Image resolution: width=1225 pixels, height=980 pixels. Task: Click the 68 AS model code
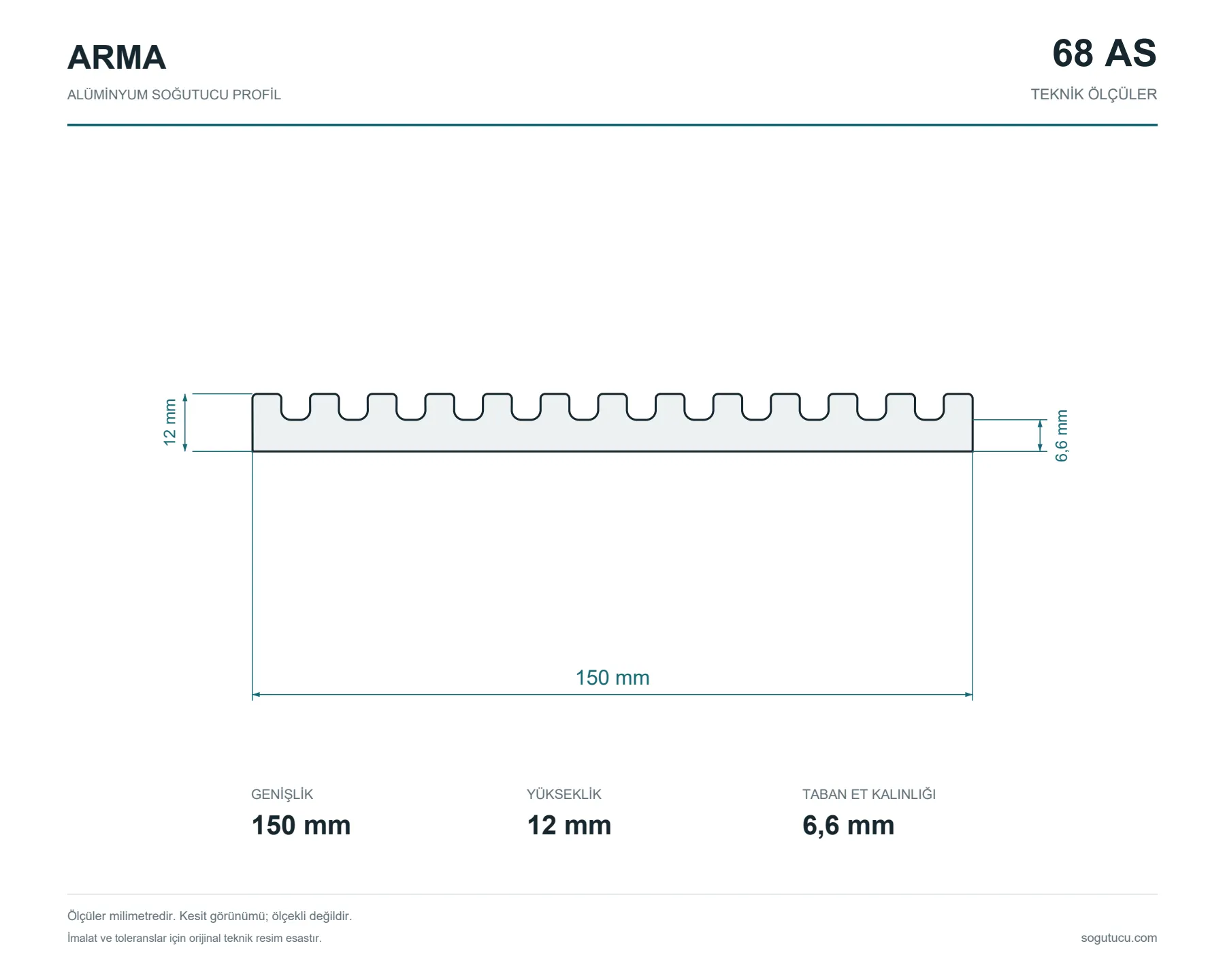(x=1104, y=53)
